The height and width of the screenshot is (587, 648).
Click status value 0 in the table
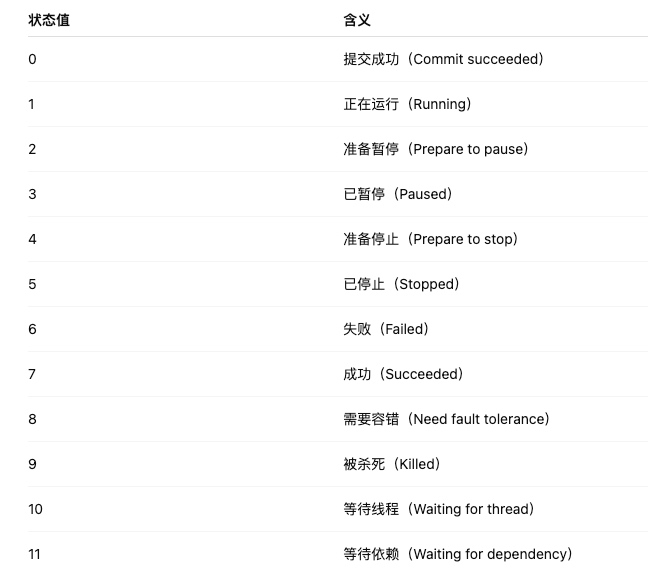(x=32, y=59)
